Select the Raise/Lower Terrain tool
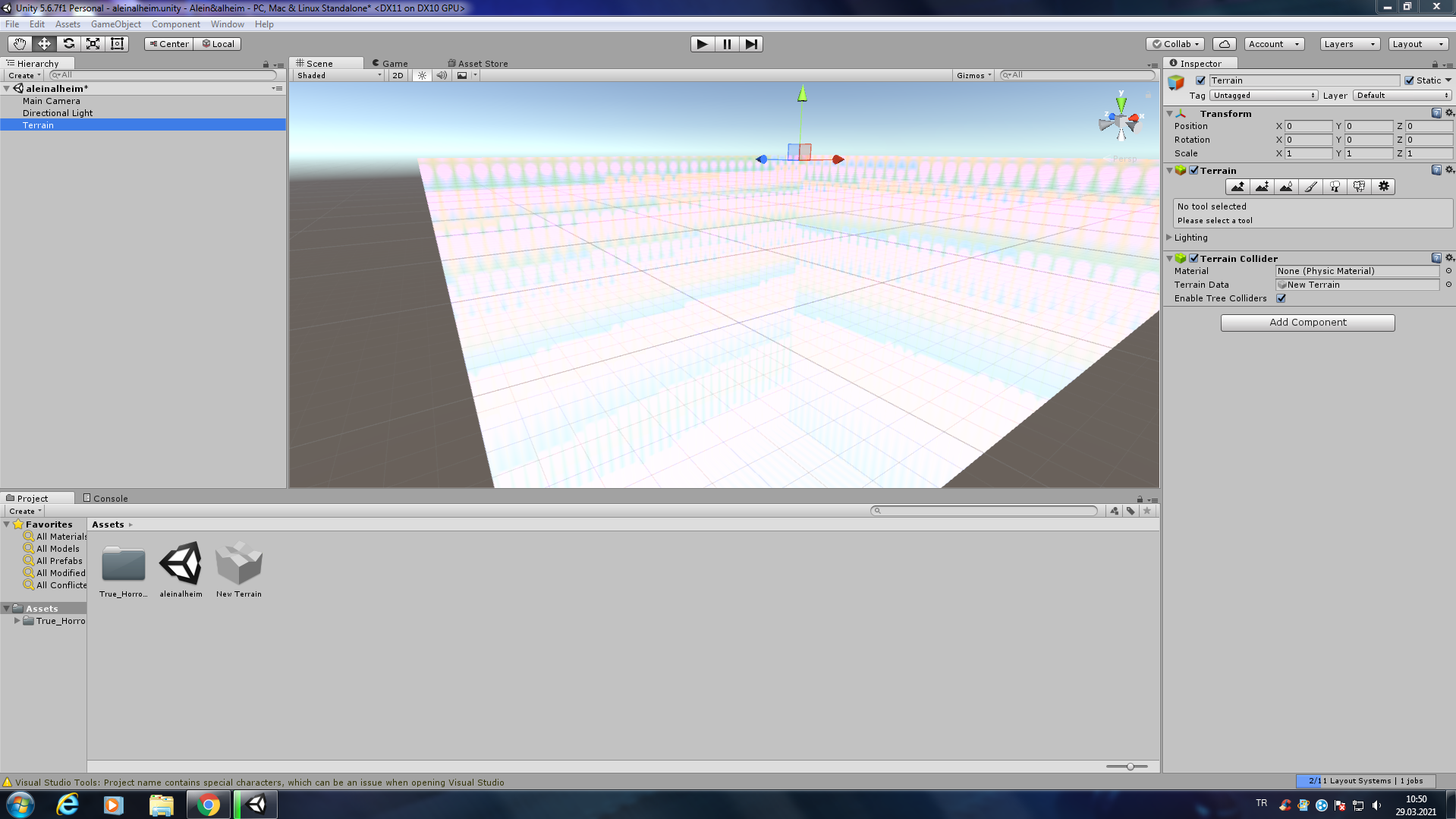The image size is (1456, 819). coord(1237,187)
